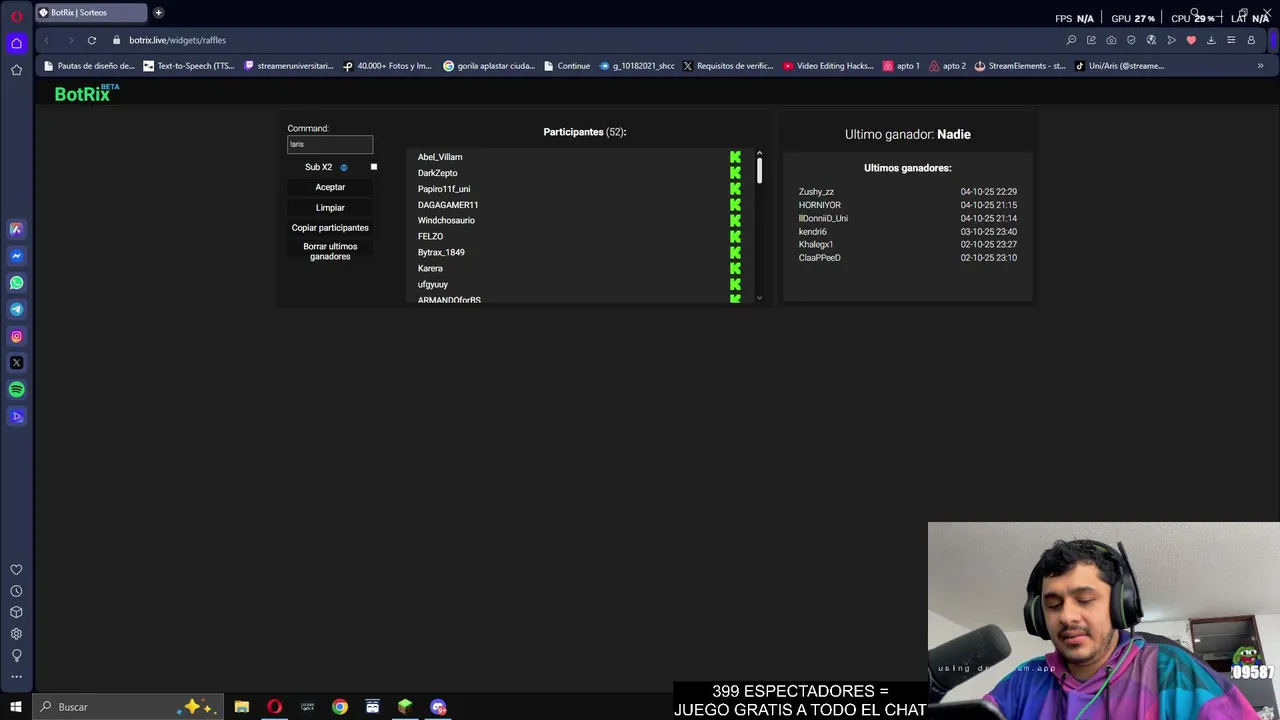Screen dimensions: 1280x720
Task: Open Messenger in the sidebar
Action: [x=16, y=256]
